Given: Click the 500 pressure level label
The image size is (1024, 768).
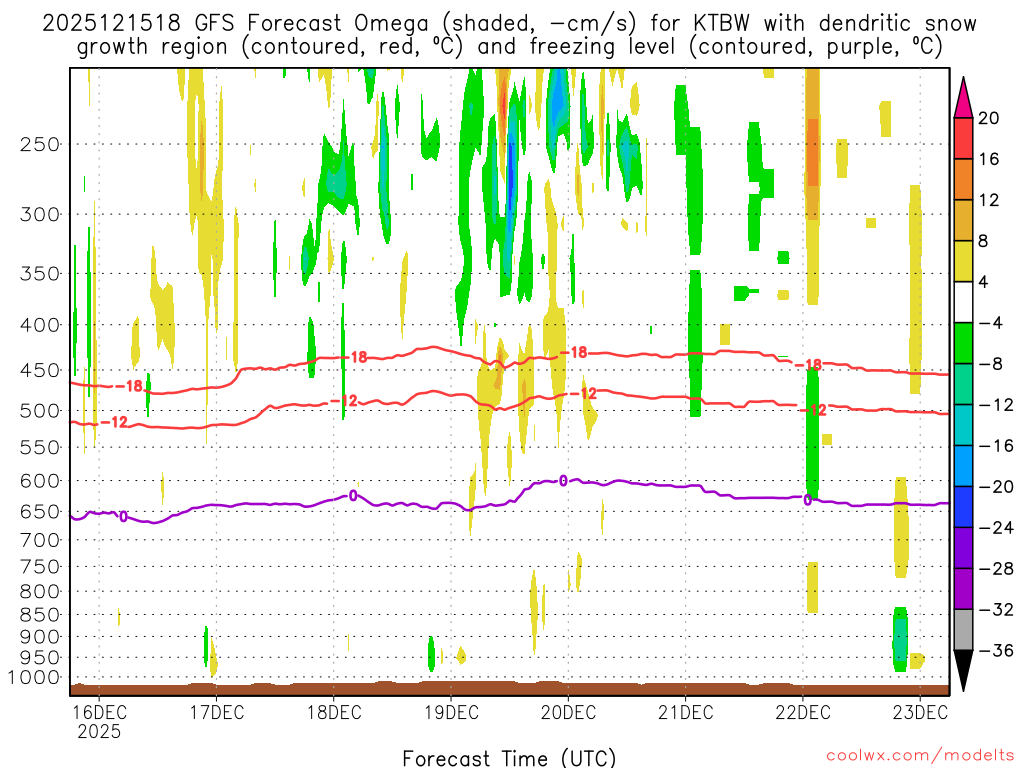Looking at the screenshot, I should coord(40,411).
